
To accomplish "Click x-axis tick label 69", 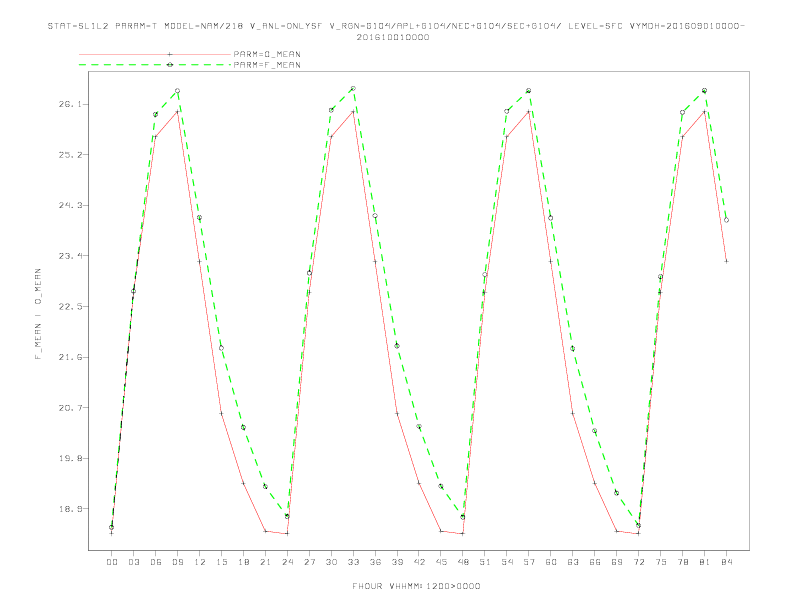I will pos(617,562).
